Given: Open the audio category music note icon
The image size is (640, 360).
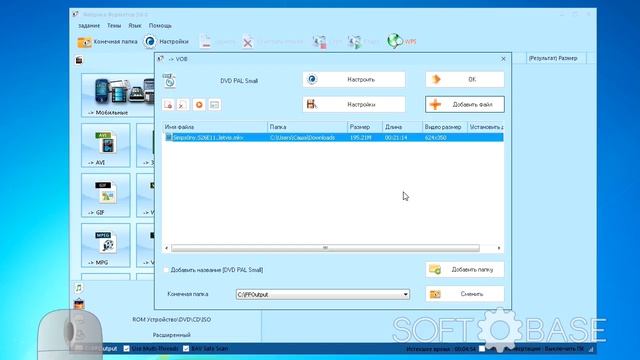Looking at the screenshot, I should pyautogui.click(x=79, y=288).
